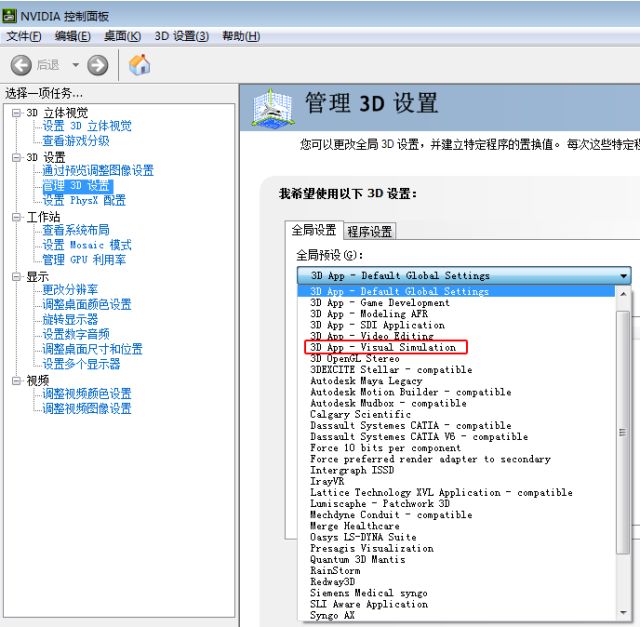The height and width of the screenshot is (627, 640).
Task: Select Dassault Systemes CATIA V6 - compatible
Action: point(456,437)
